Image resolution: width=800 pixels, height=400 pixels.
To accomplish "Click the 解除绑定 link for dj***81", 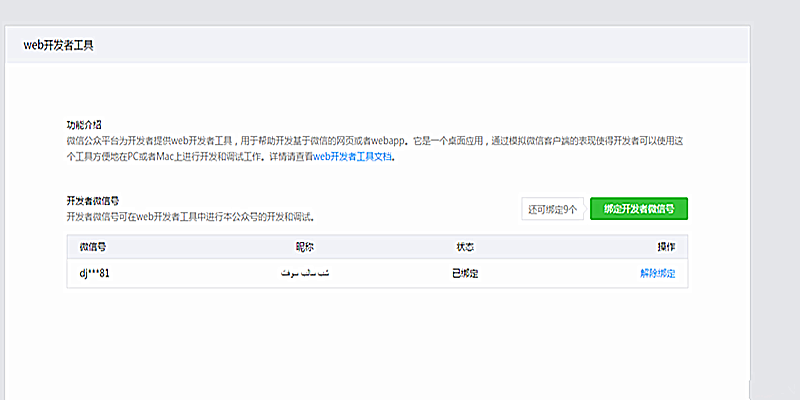I will (x=657, y=273).
